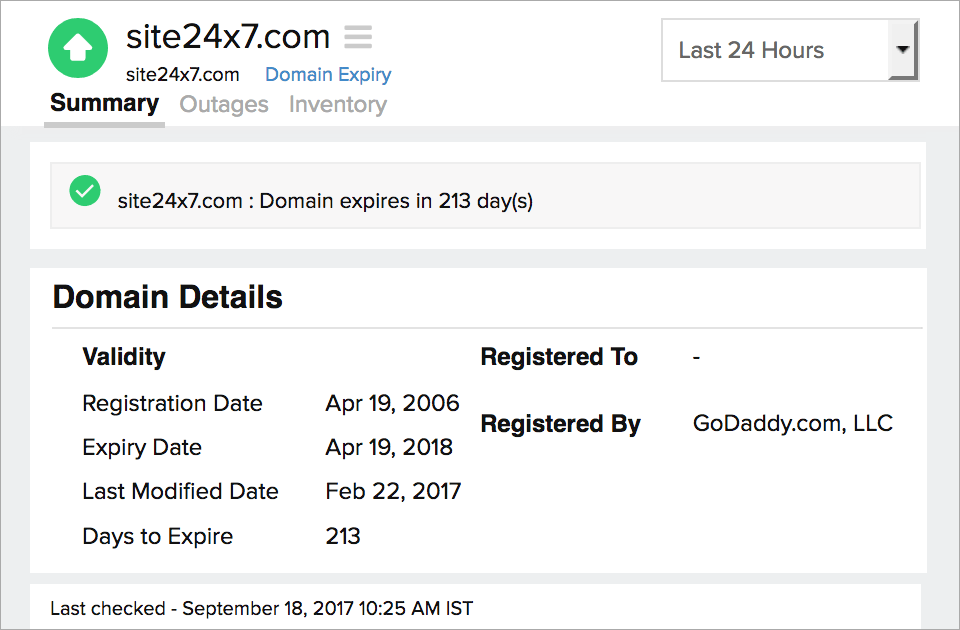This screenshot has width=960, height=630.
Task: Open the hamburger menu beside site24x7.com
Action: [x=357, y=37]
